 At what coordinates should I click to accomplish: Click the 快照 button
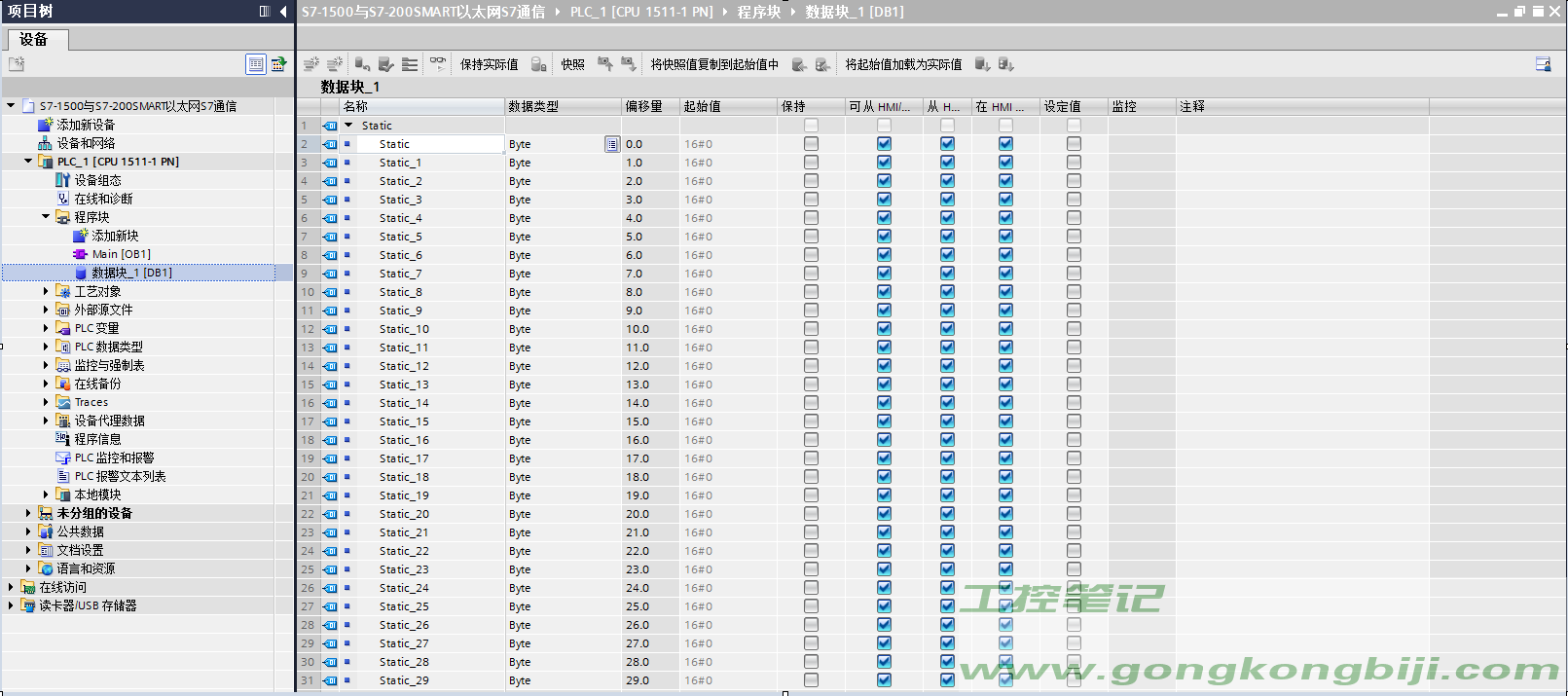pyautogui.click(x=572, y=64)
